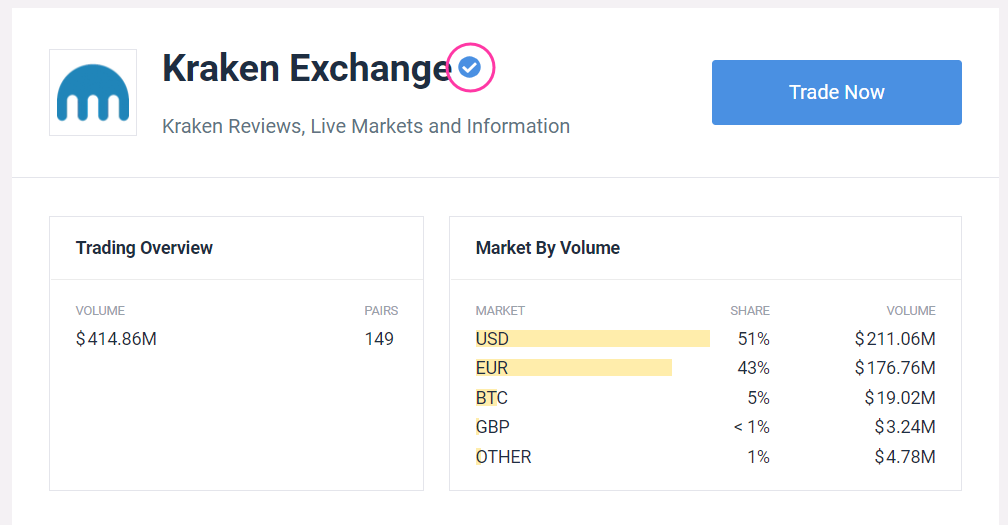Screen dimensions: 1008x525
Task: Click the Market By Volume title
Action: click(548, 248)
